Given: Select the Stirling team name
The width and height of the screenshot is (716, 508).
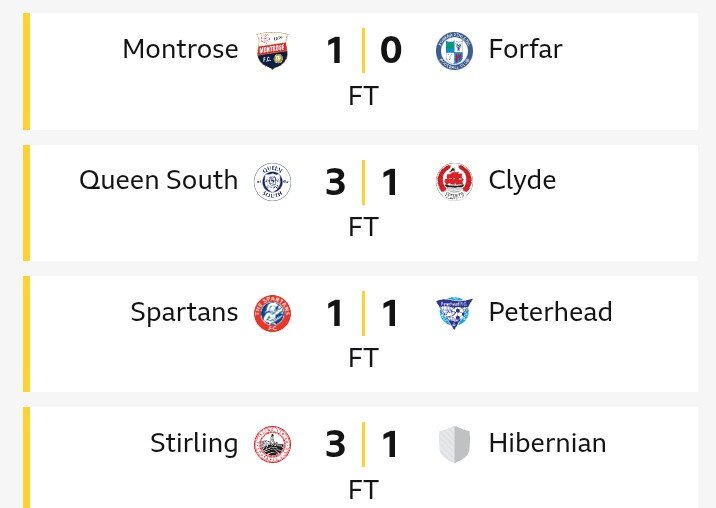Looking at the screenshot, I should tap(194, 443).
